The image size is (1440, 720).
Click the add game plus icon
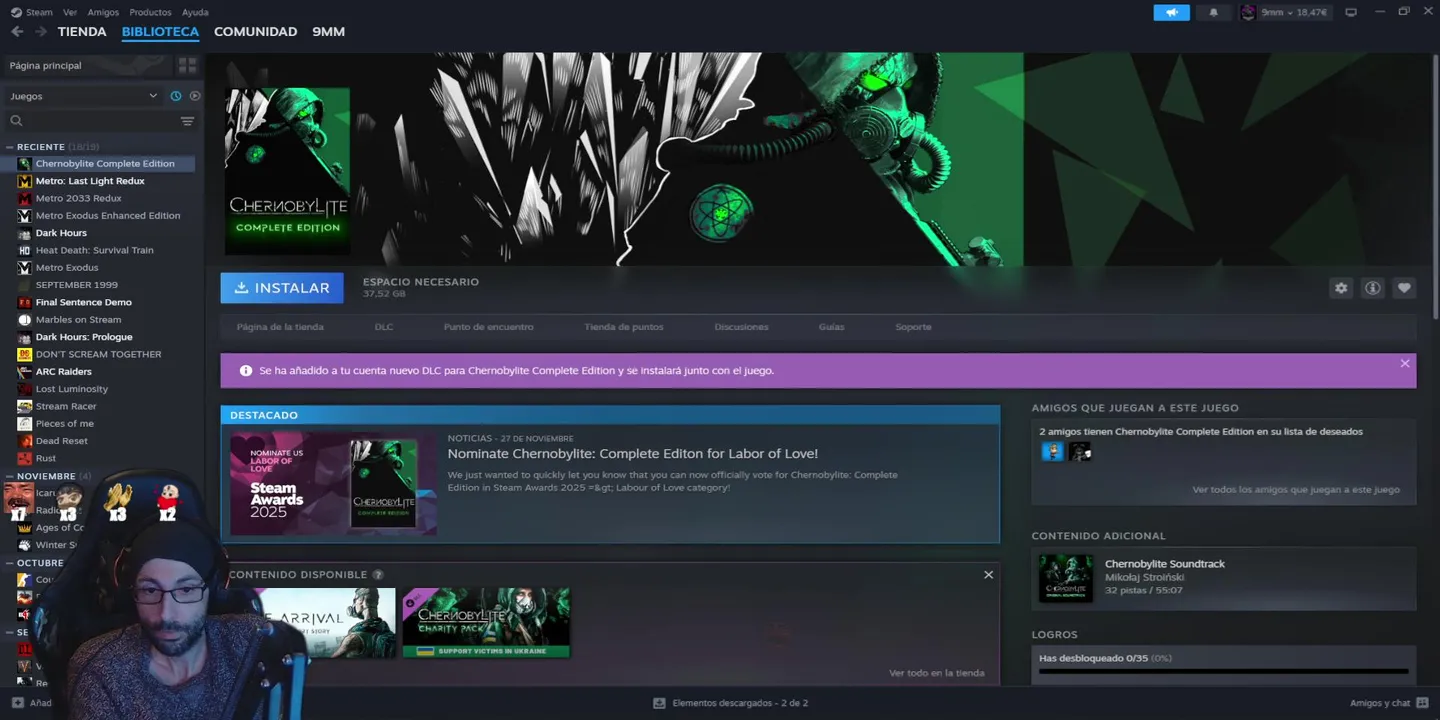17,703
